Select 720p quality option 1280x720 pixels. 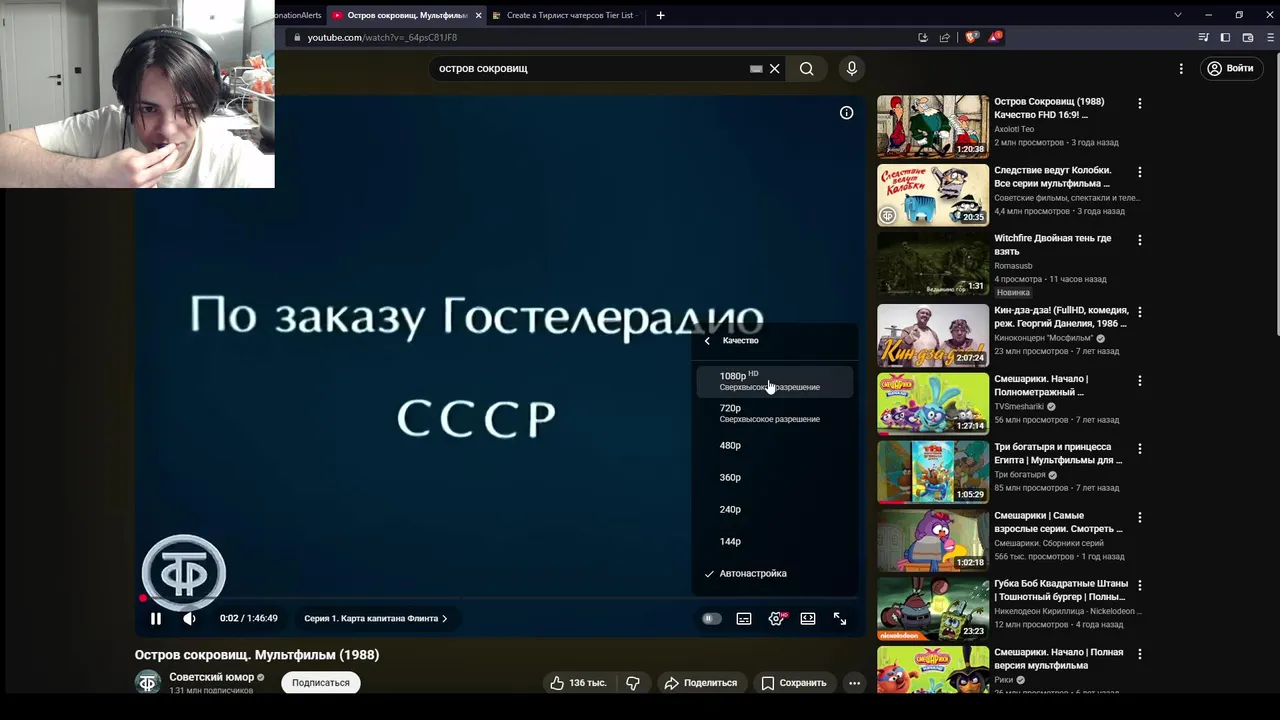tap(775, 413)
